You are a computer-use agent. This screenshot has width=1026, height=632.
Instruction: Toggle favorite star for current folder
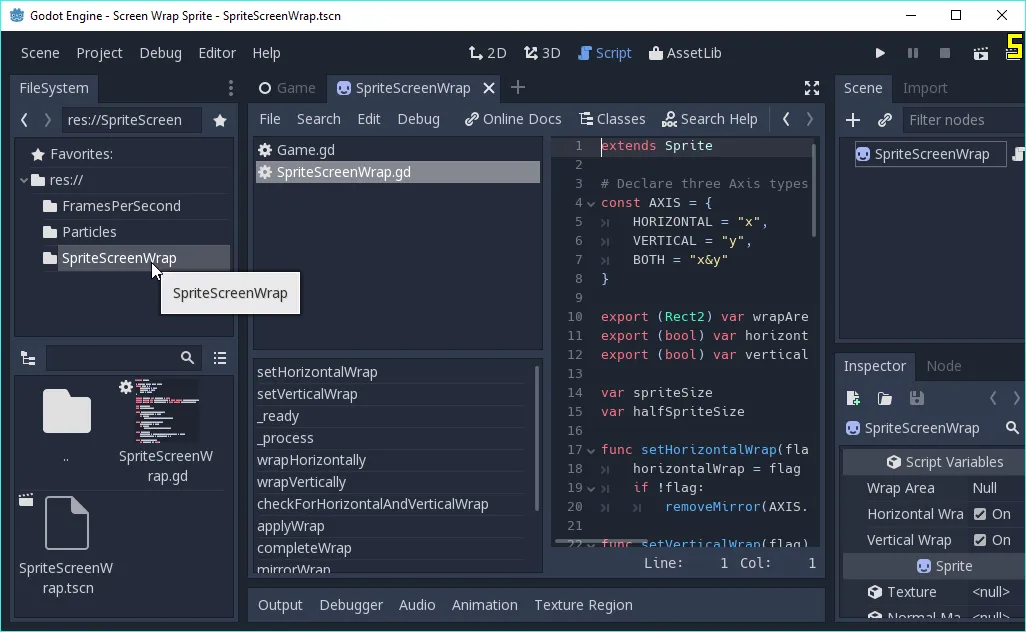point(220,120)
